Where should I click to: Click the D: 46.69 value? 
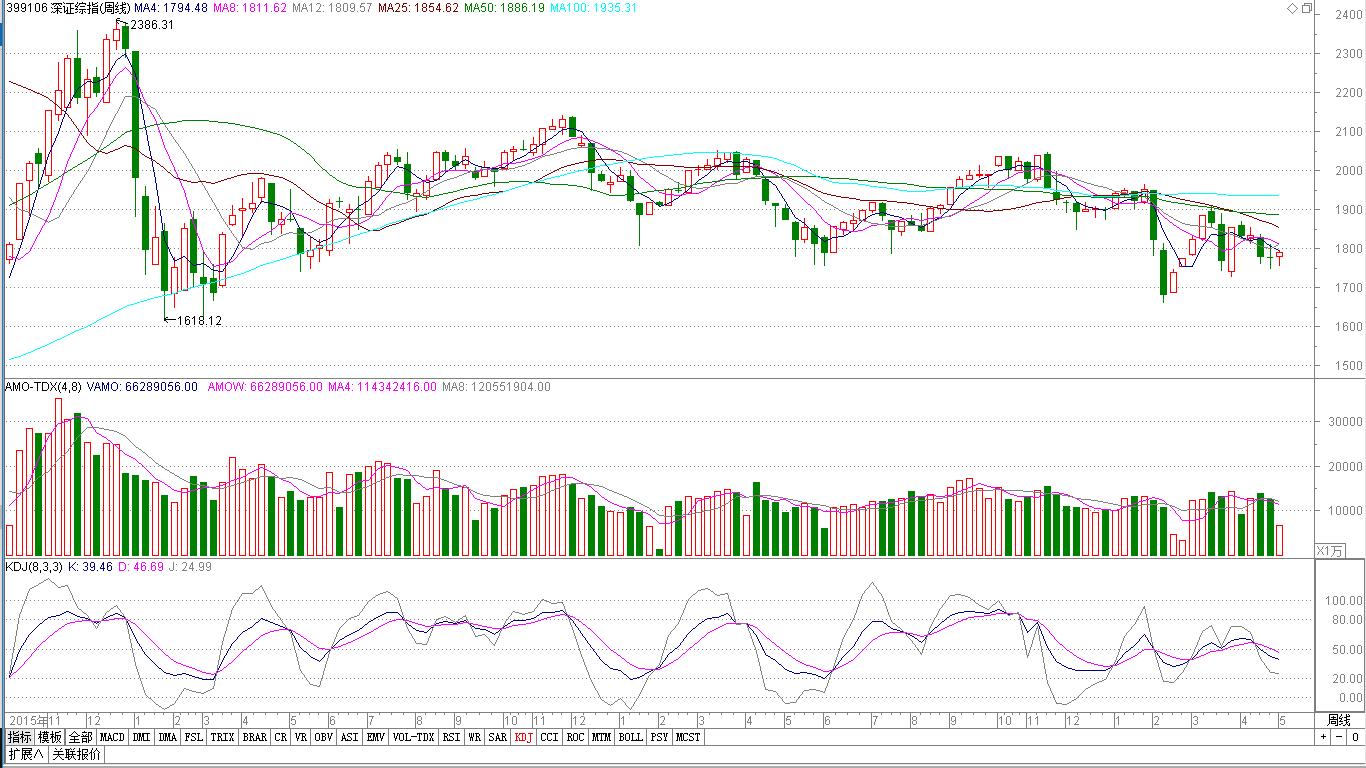(x=141, y=567)
